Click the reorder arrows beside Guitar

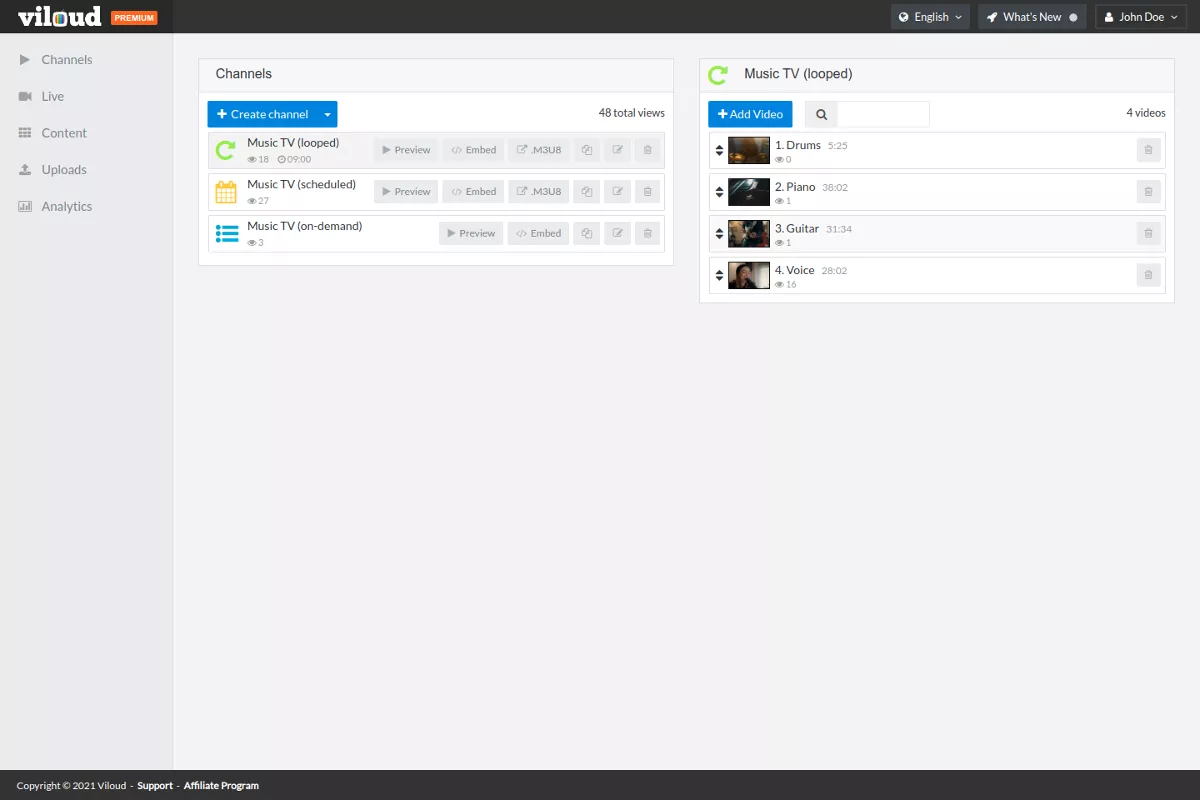719,234
